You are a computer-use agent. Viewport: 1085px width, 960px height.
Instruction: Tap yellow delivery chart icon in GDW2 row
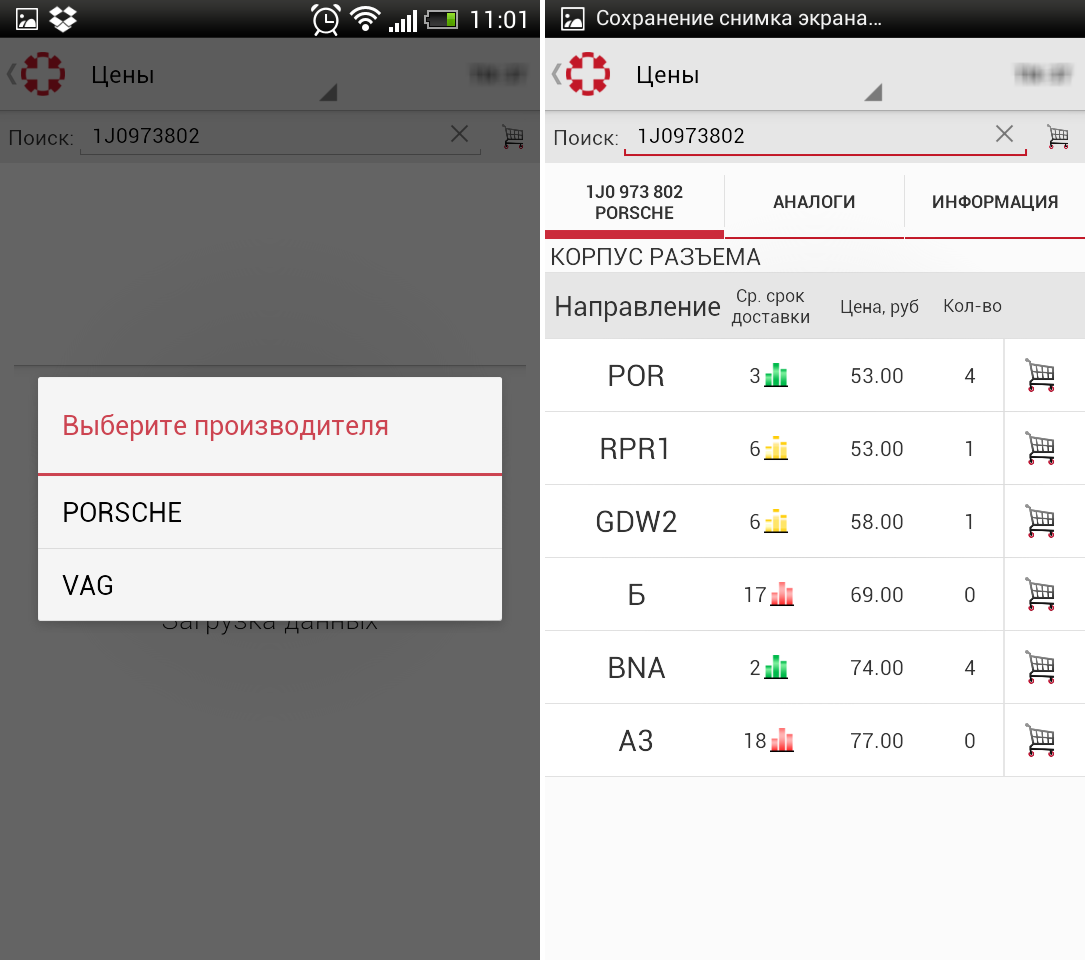(776, 521)
